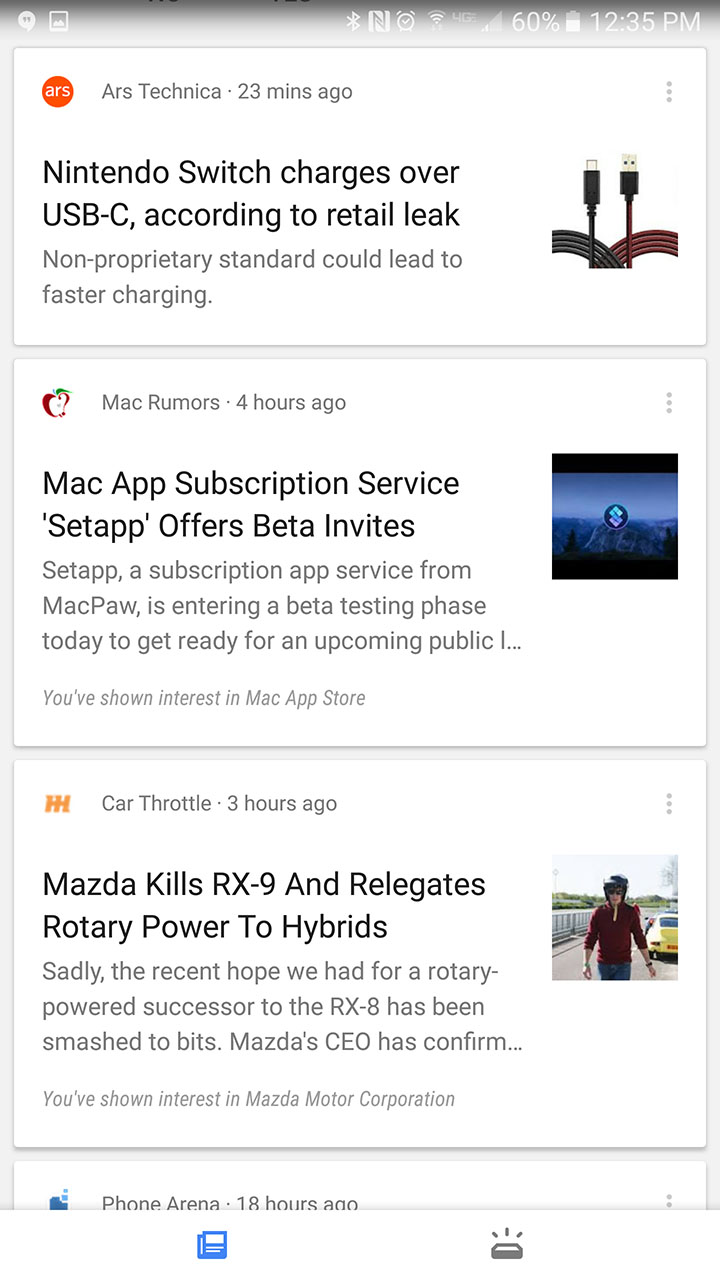
Task: Tap the helmeted man thumbnail
Action: tap(615, 917)
